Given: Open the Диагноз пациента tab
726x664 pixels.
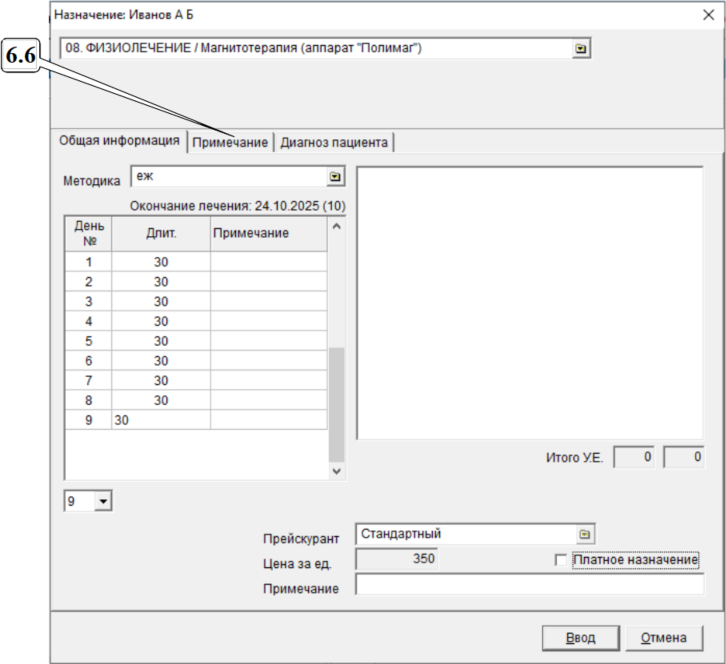Looking at the screenshot, I should point(334,142).
